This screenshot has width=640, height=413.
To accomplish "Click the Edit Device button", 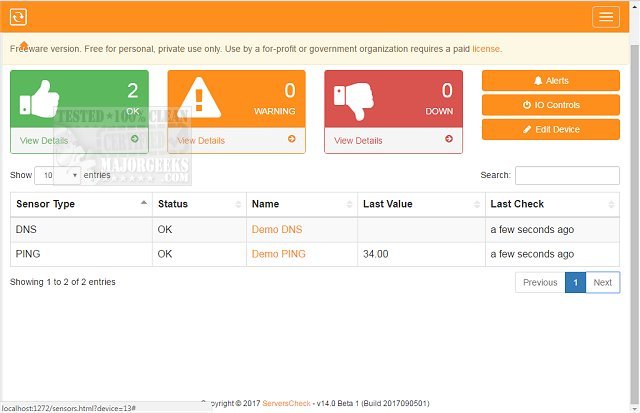I will click(551, 129).
